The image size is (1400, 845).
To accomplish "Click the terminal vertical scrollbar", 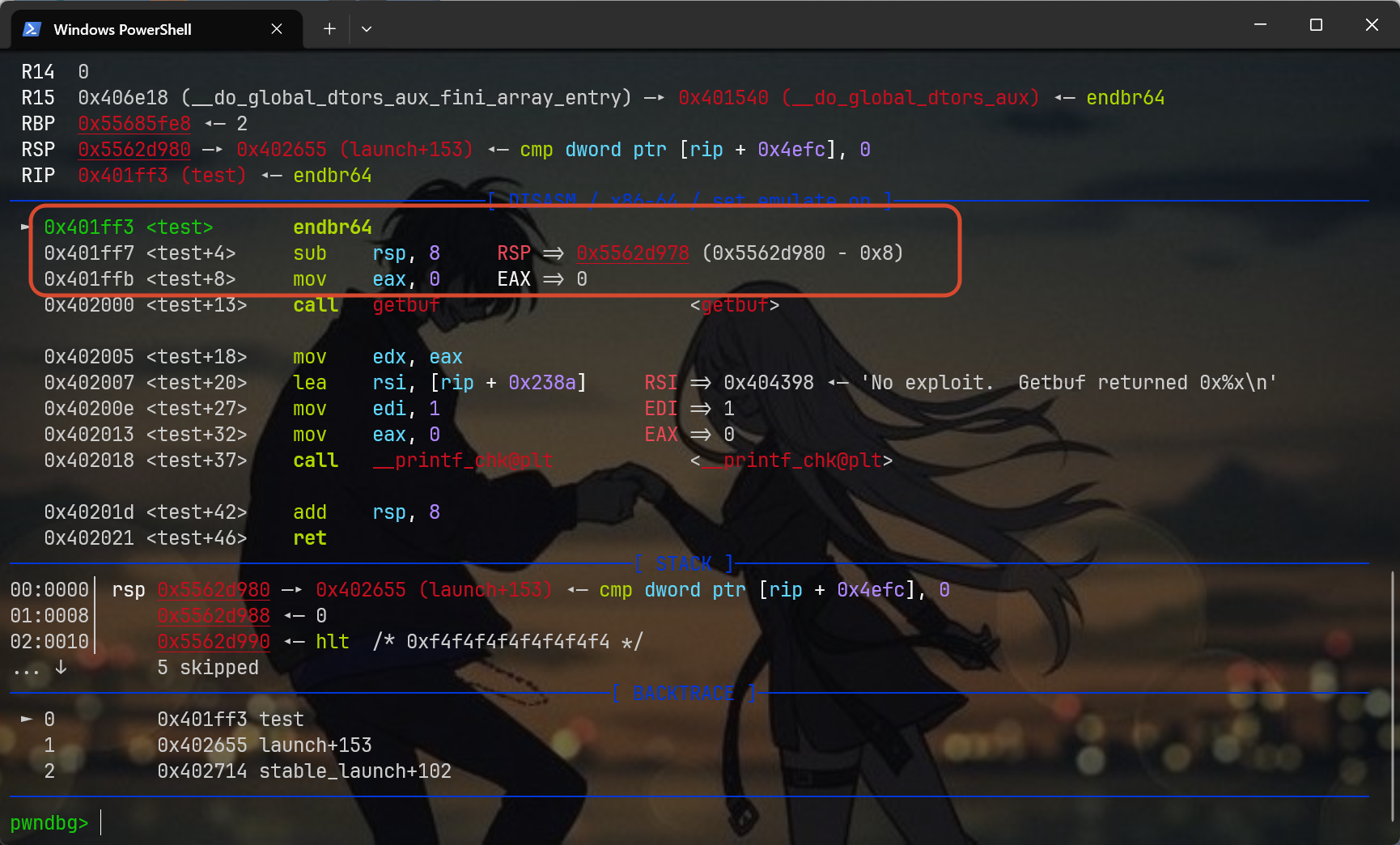I will (1392, 696).
